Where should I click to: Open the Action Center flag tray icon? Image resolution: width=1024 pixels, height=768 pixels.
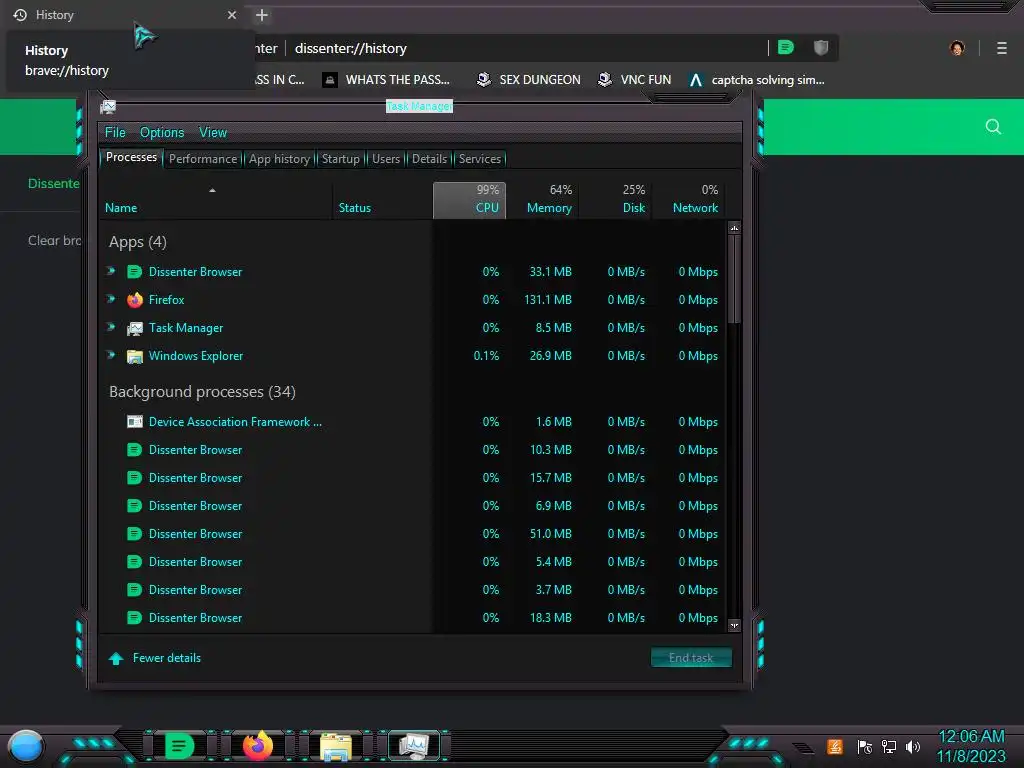[865, 746]
